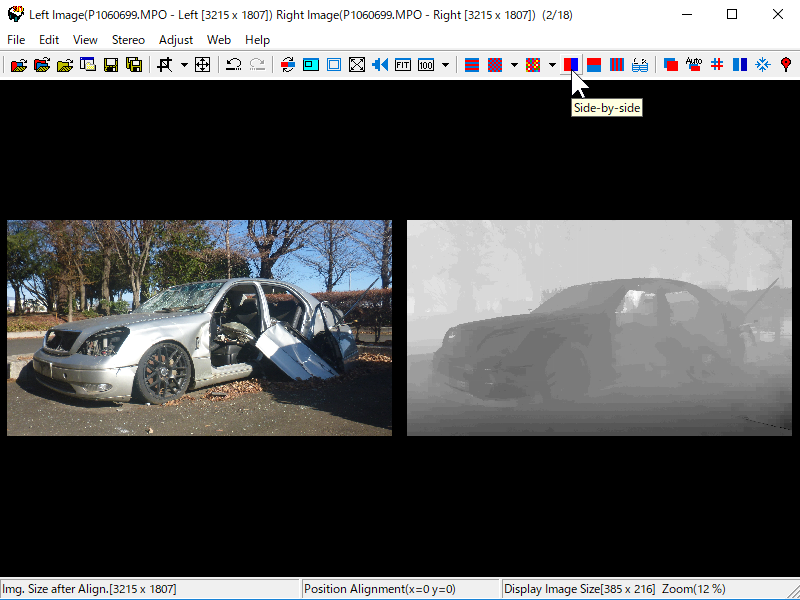This screenshot has width=800, height=600.
Task: Expand the crop options dropdown arrow
Action: pyautogui.click(x=184, y=65)
